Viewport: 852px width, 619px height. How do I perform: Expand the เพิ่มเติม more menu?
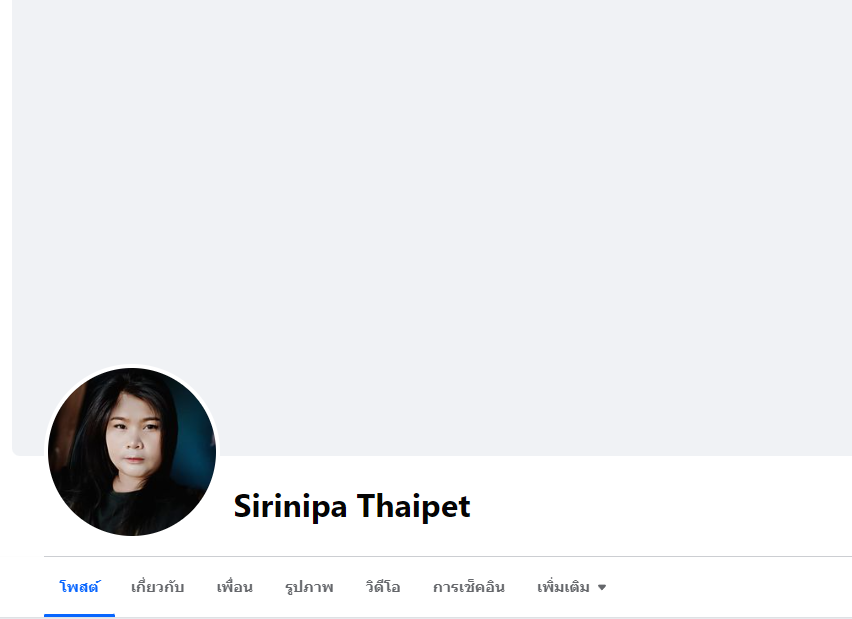(x=571, y=587)
